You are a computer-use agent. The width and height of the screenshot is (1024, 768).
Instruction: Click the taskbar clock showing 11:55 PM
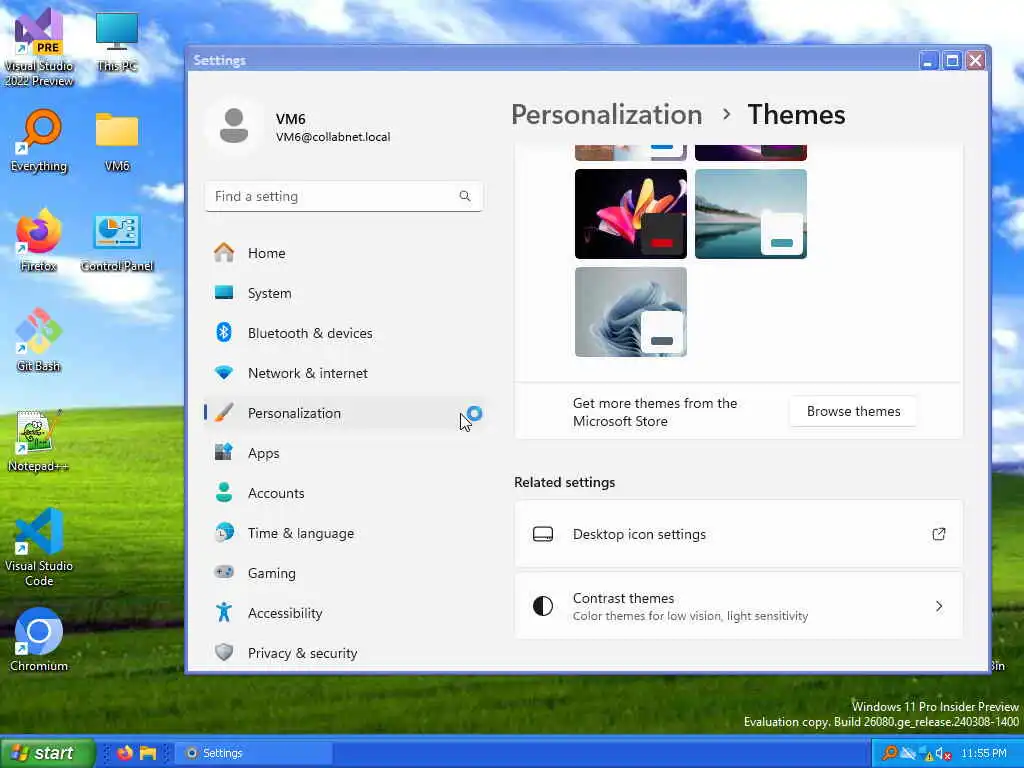point(984,753)
